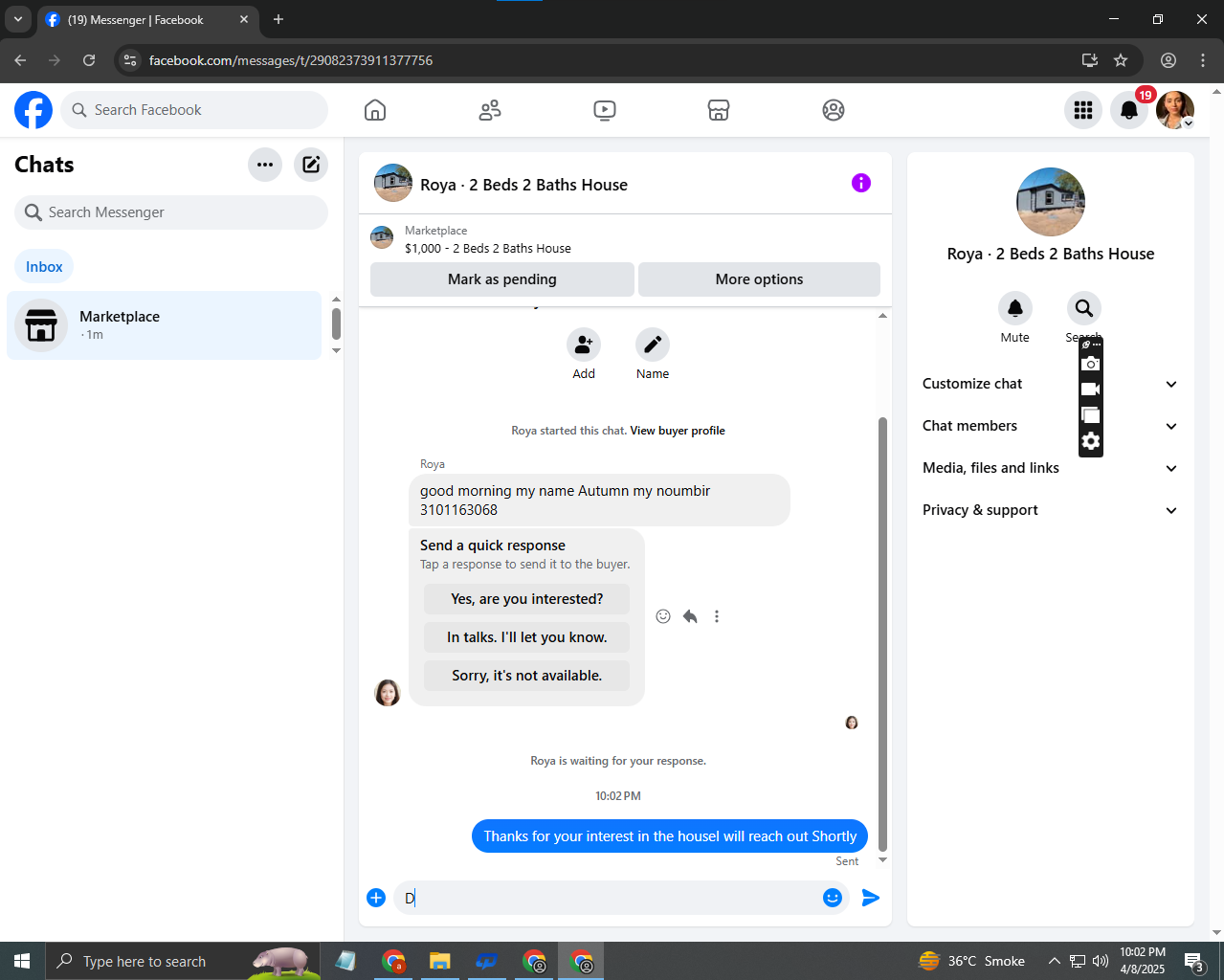Search in conversation magnifier icon
The height and width of the screenshot is (980, 1224).
(1084, 308)
